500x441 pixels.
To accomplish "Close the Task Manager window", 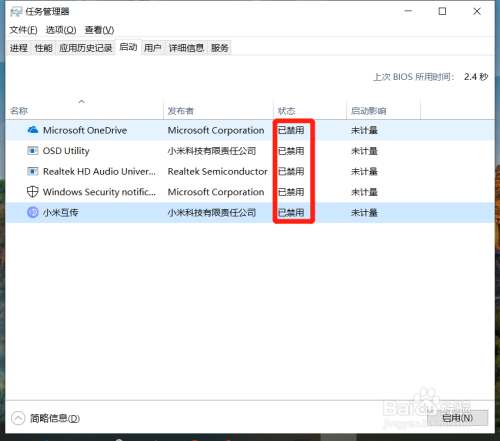I will [477, 11].
